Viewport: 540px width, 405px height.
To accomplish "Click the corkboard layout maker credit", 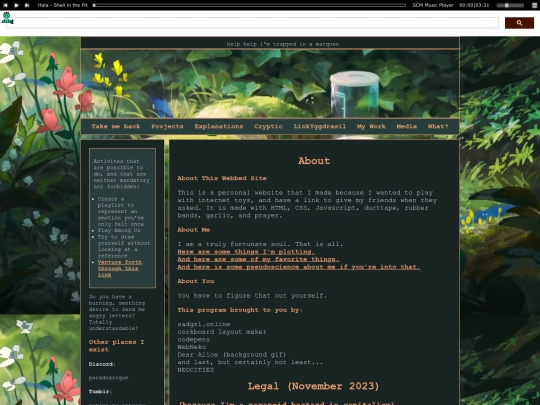I will [x=222, y=332].
